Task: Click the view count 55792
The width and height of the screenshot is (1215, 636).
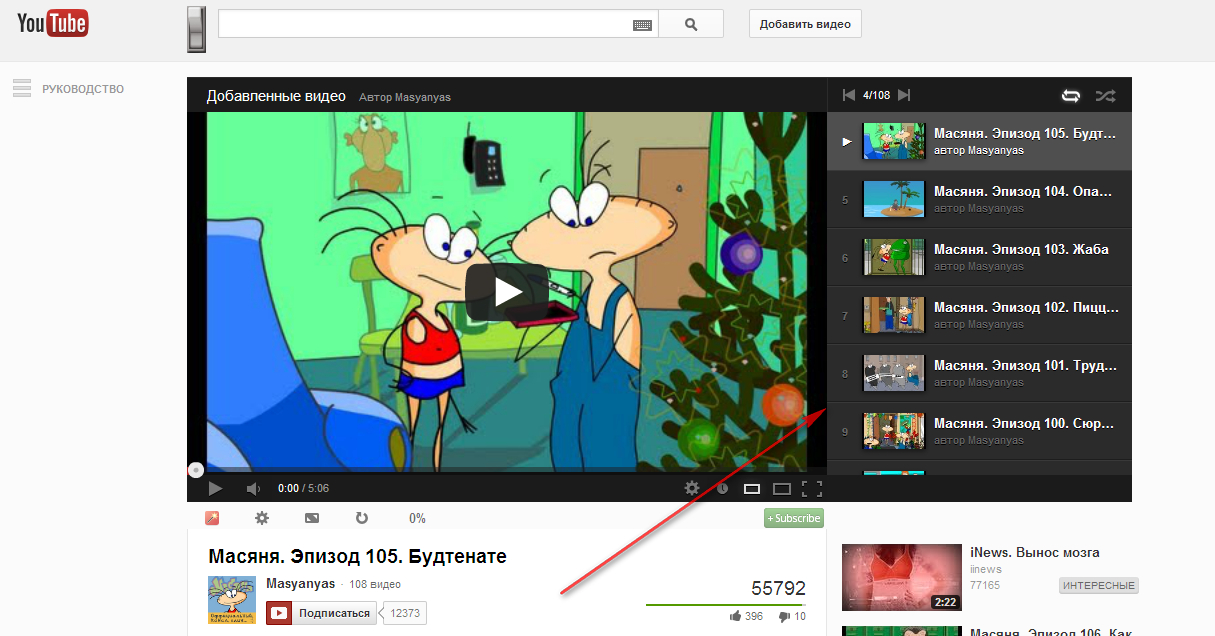Action: click(x=778, y=588)
